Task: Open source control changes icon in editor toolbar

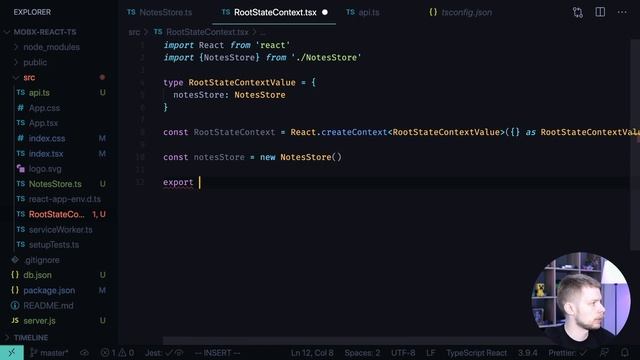Action: pos(578,12)
